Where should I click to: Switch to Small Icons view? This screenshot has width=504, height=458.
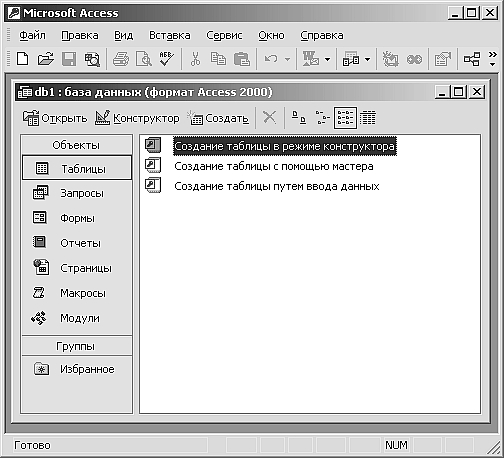tap(322, 118)
